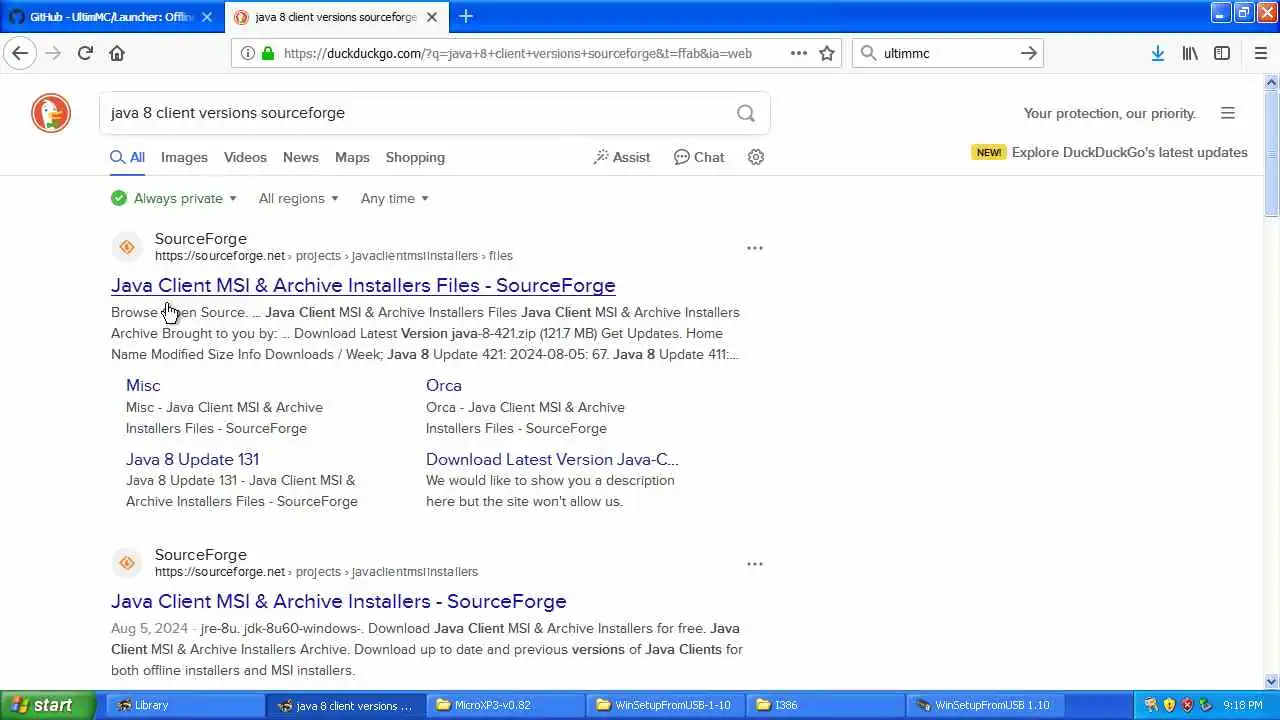Image resolution: width=1280 pixels, height=720 pixels.
Task: Switch to News results
Action: coord(300,157)
